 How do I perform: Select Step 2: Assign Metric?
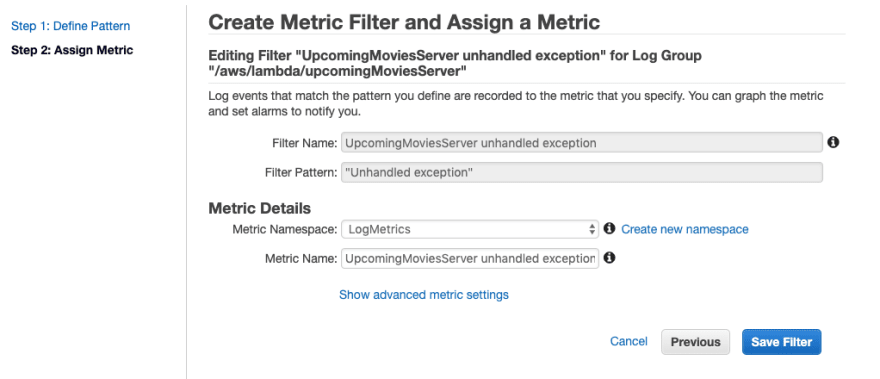tap(72, 50)
